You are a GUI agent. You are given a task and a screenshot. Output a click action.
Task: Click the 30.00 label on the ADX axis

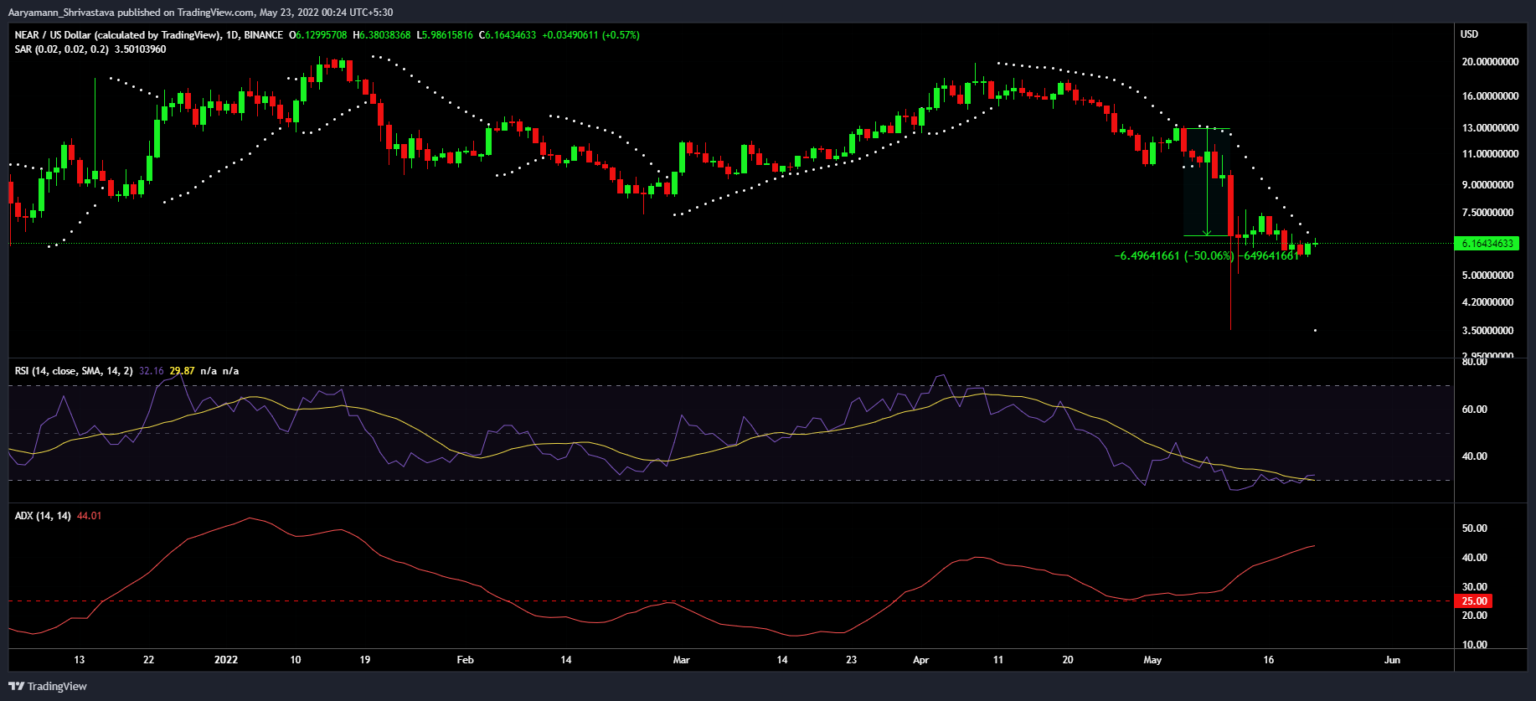point(1476,587)
